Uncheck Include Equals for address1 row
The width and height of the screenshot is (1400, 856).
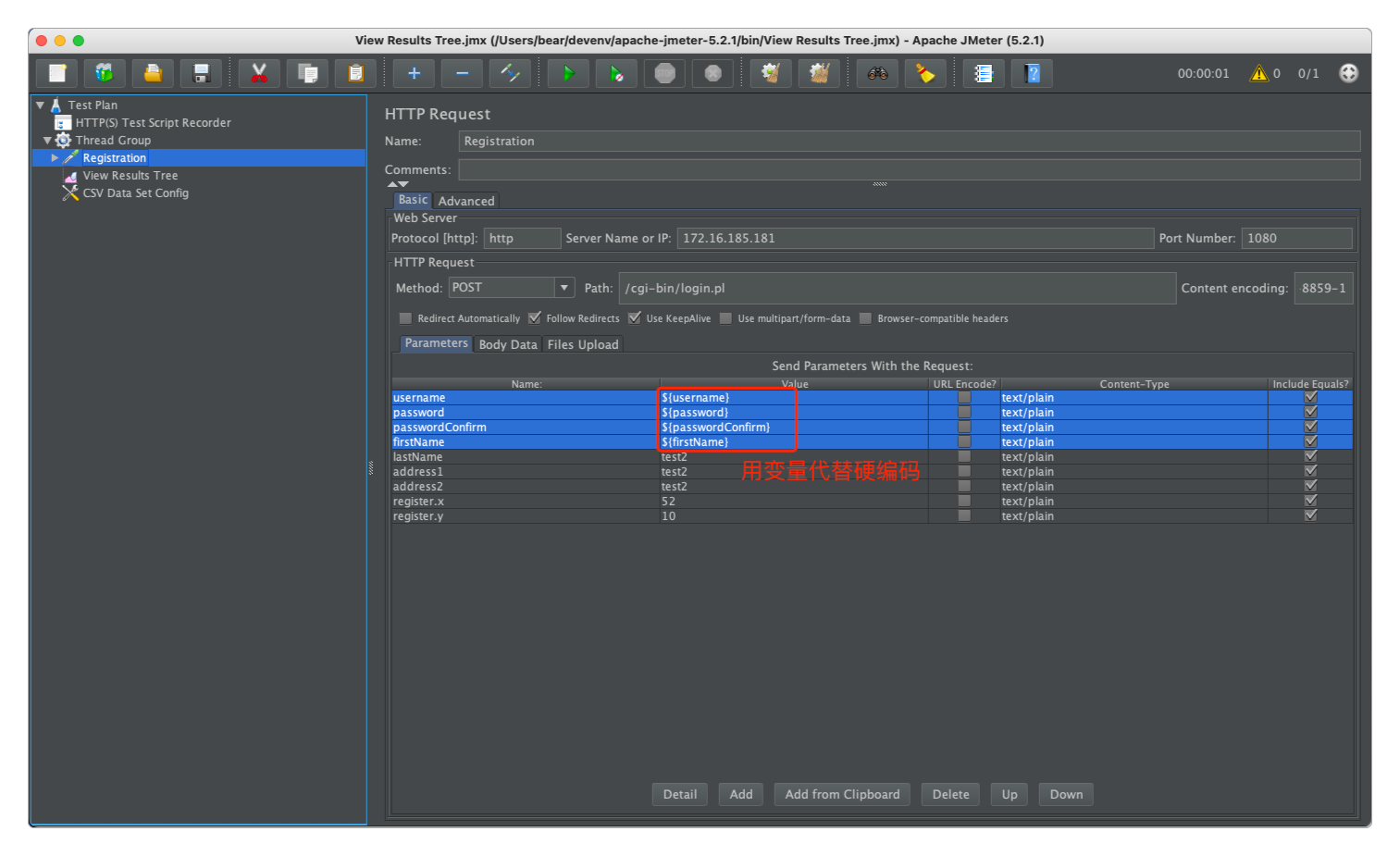tap(1310, 471)
